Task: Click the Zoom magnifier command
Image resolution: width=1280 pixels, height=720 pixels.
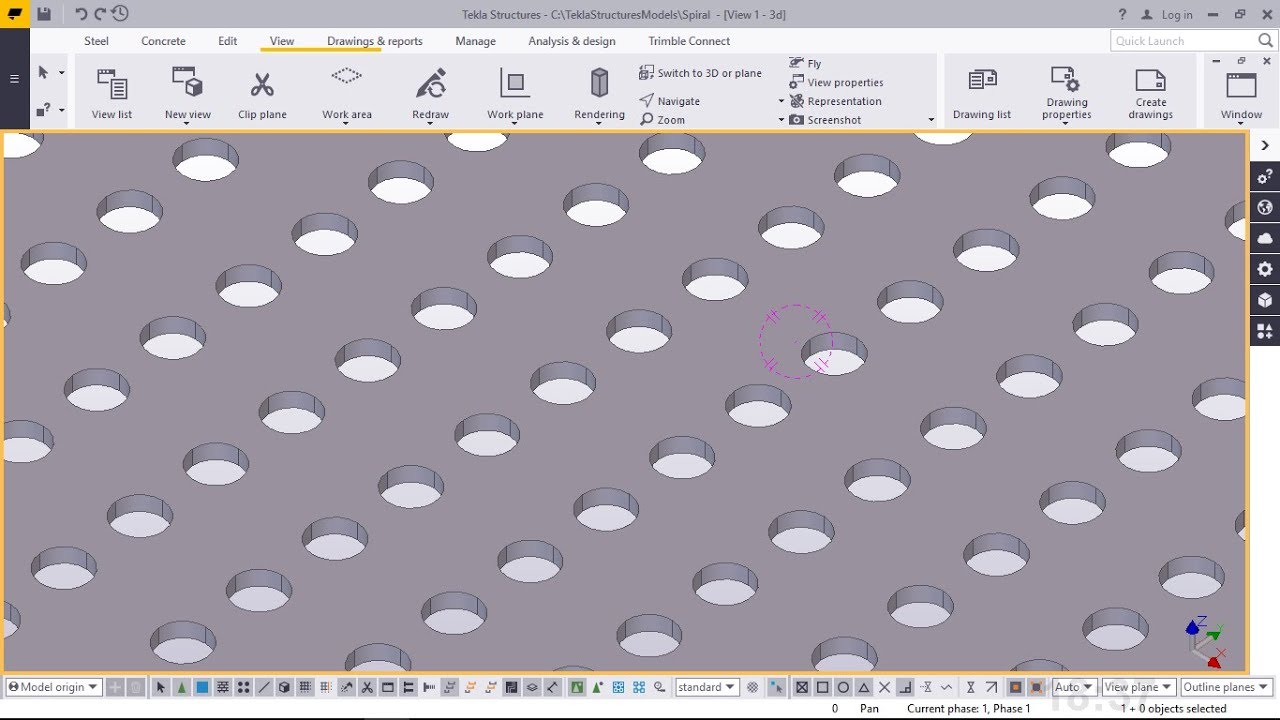Action: [x=663, y=120]
